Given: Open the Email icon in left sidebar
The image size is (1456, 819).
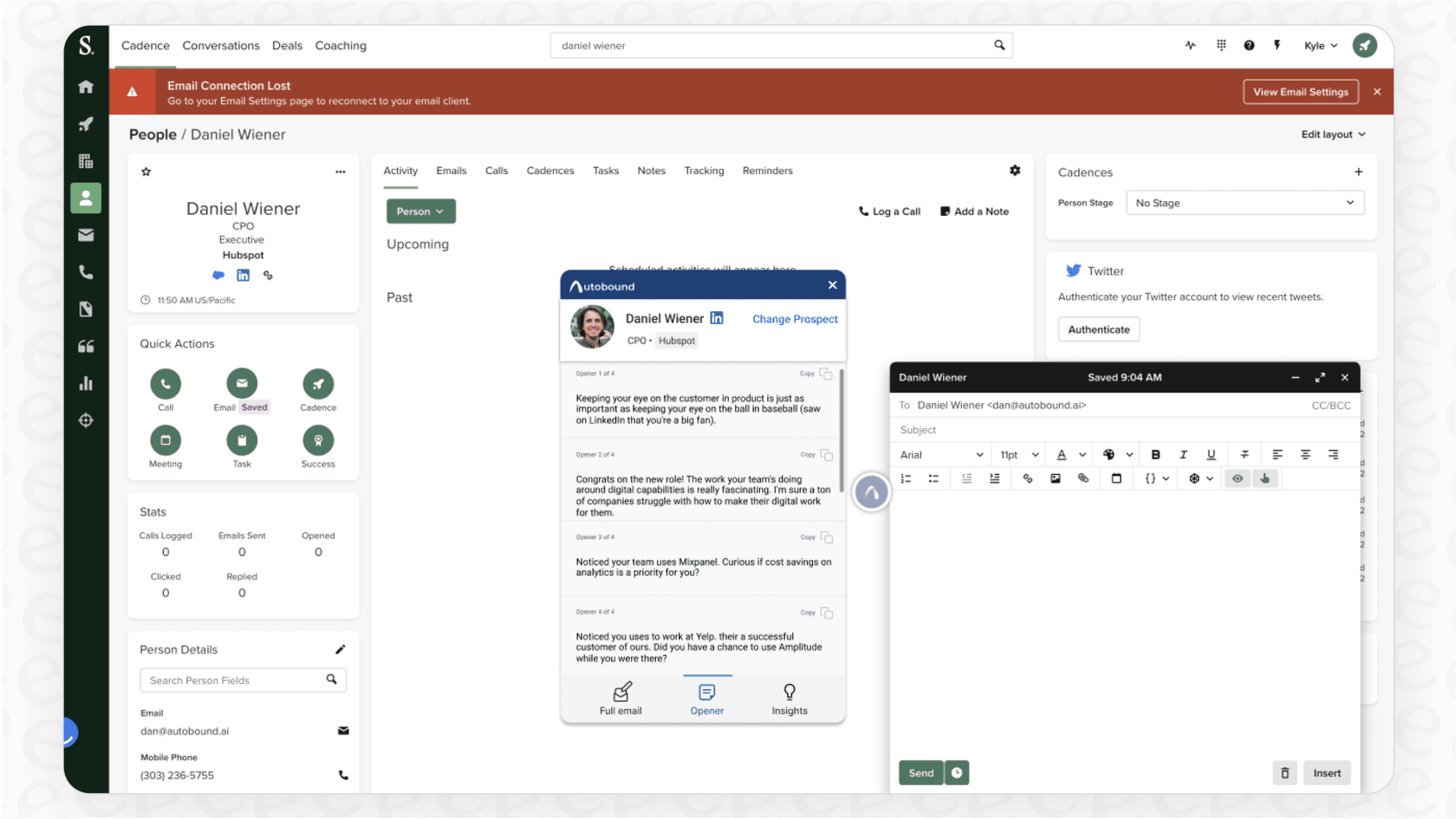Looking at the screenshot, I should [85, 234].
